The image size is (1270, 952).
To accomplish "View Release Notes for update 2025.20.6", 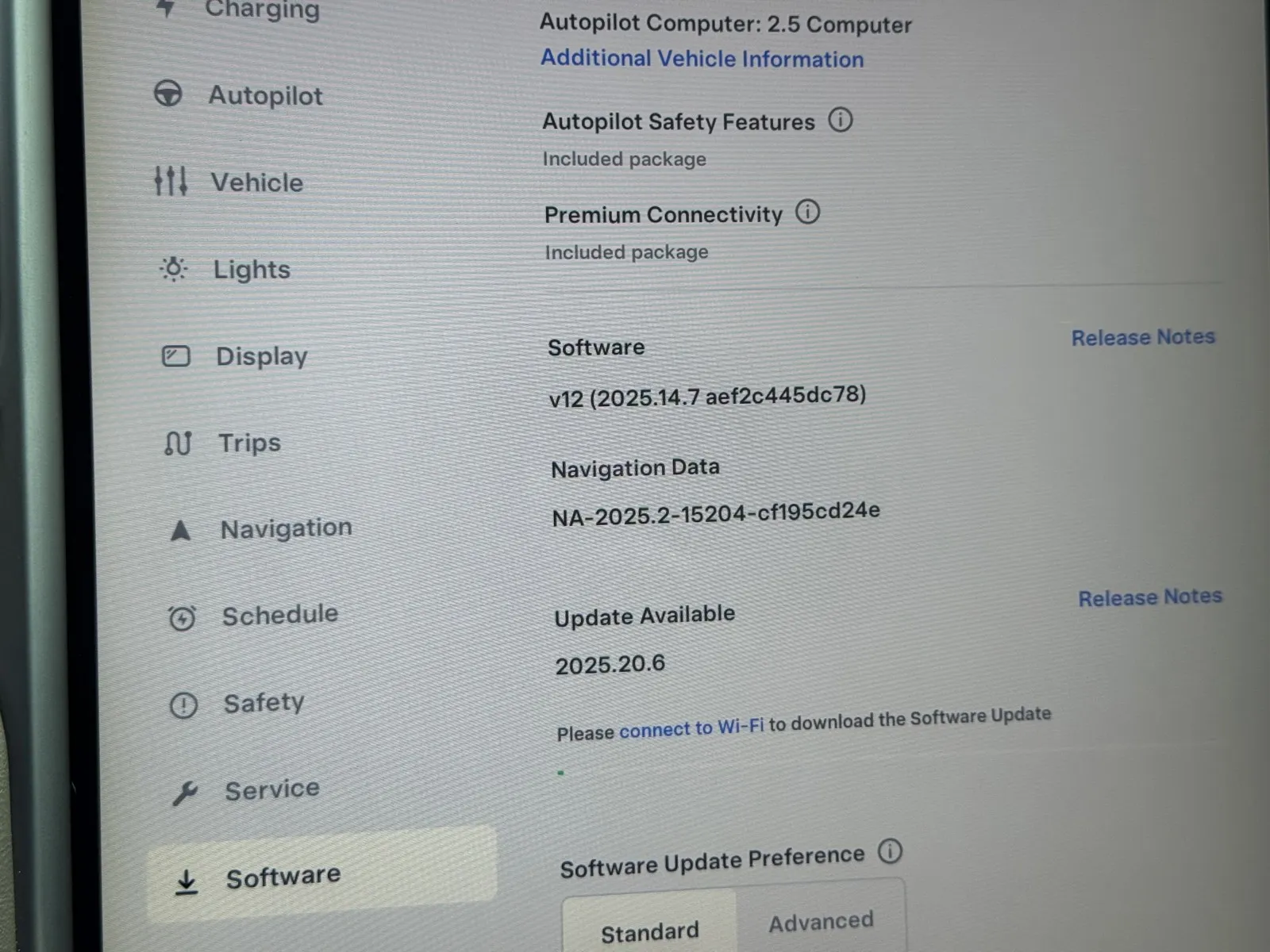I will tap(1149, 597).
